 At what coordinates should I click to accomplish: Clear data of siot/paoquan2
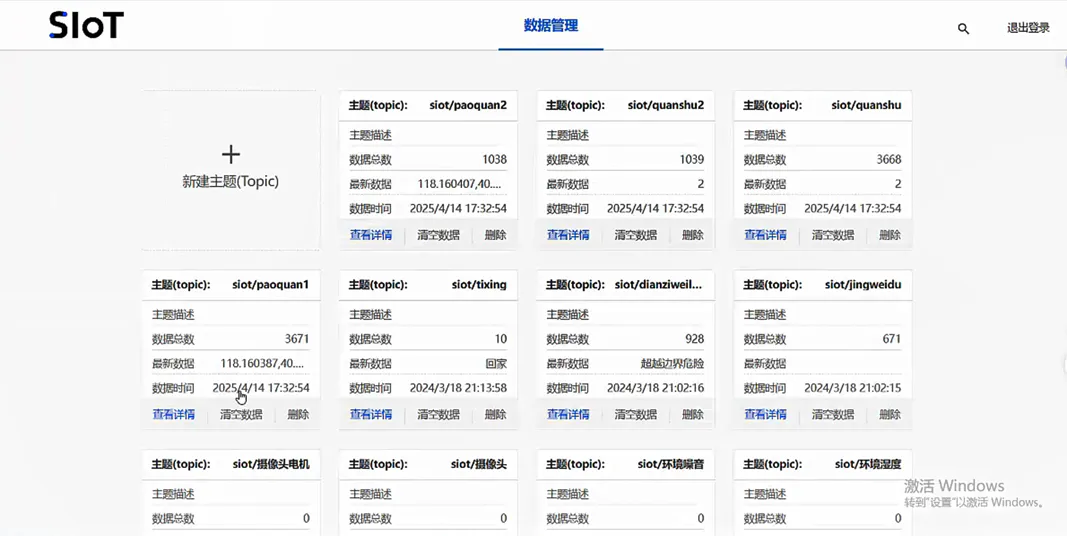(x=438, y=235)
